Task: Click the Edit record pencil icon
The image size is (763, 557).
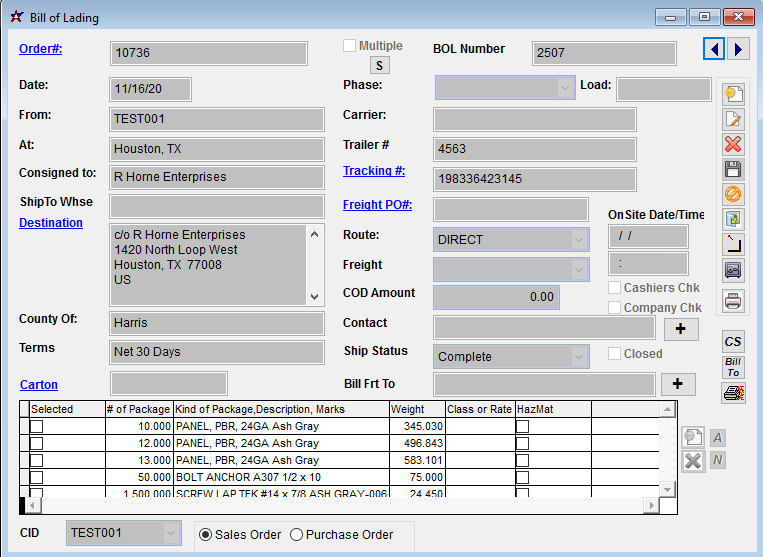Action: click(x=733, y=119)
